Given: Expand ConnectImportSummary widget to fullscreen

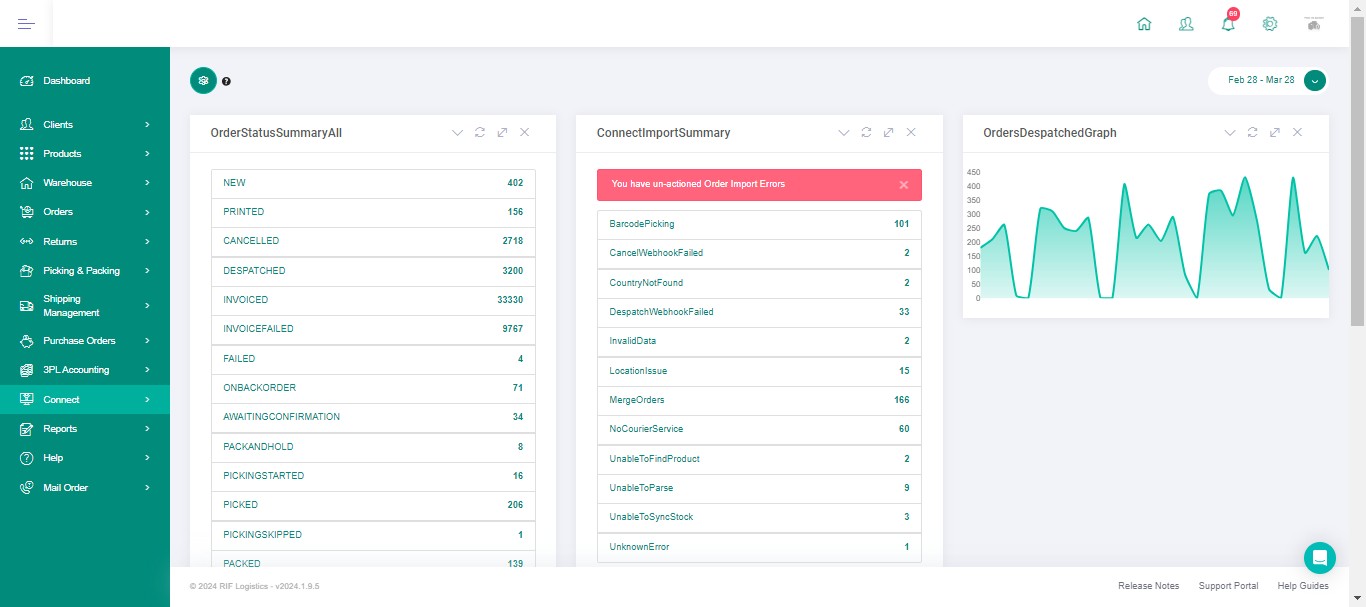Looking at the screenshot, I should [888, 132].
